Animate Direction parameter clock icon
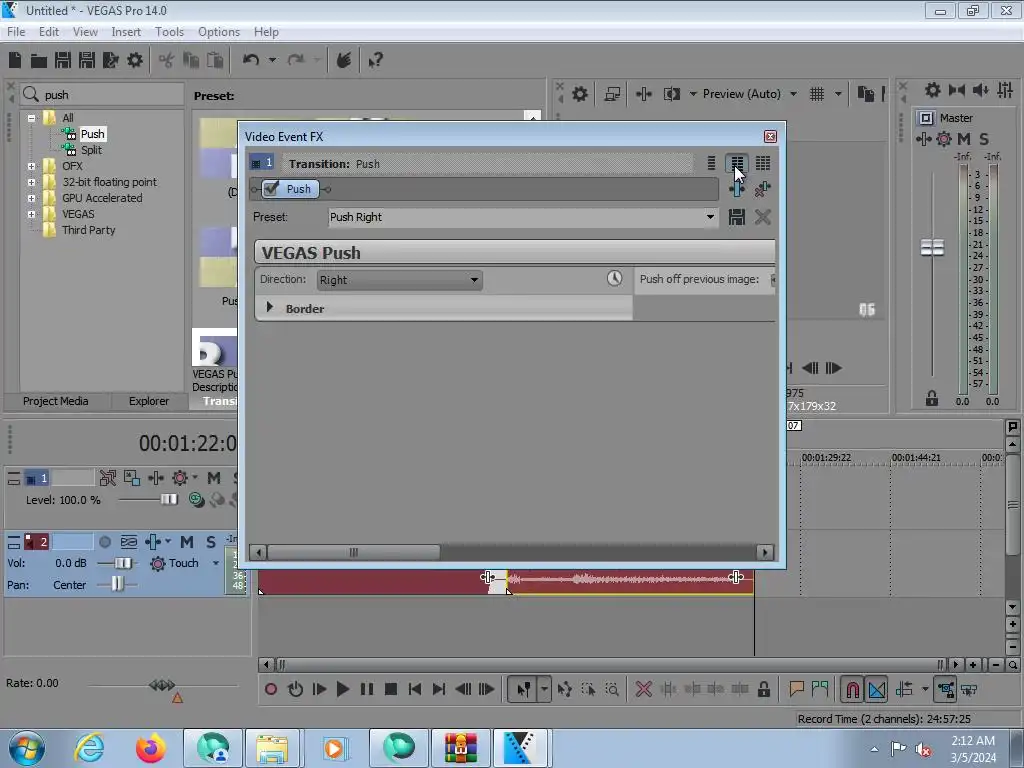Viewport: 1024px width, 768px height. click(615, 278)
